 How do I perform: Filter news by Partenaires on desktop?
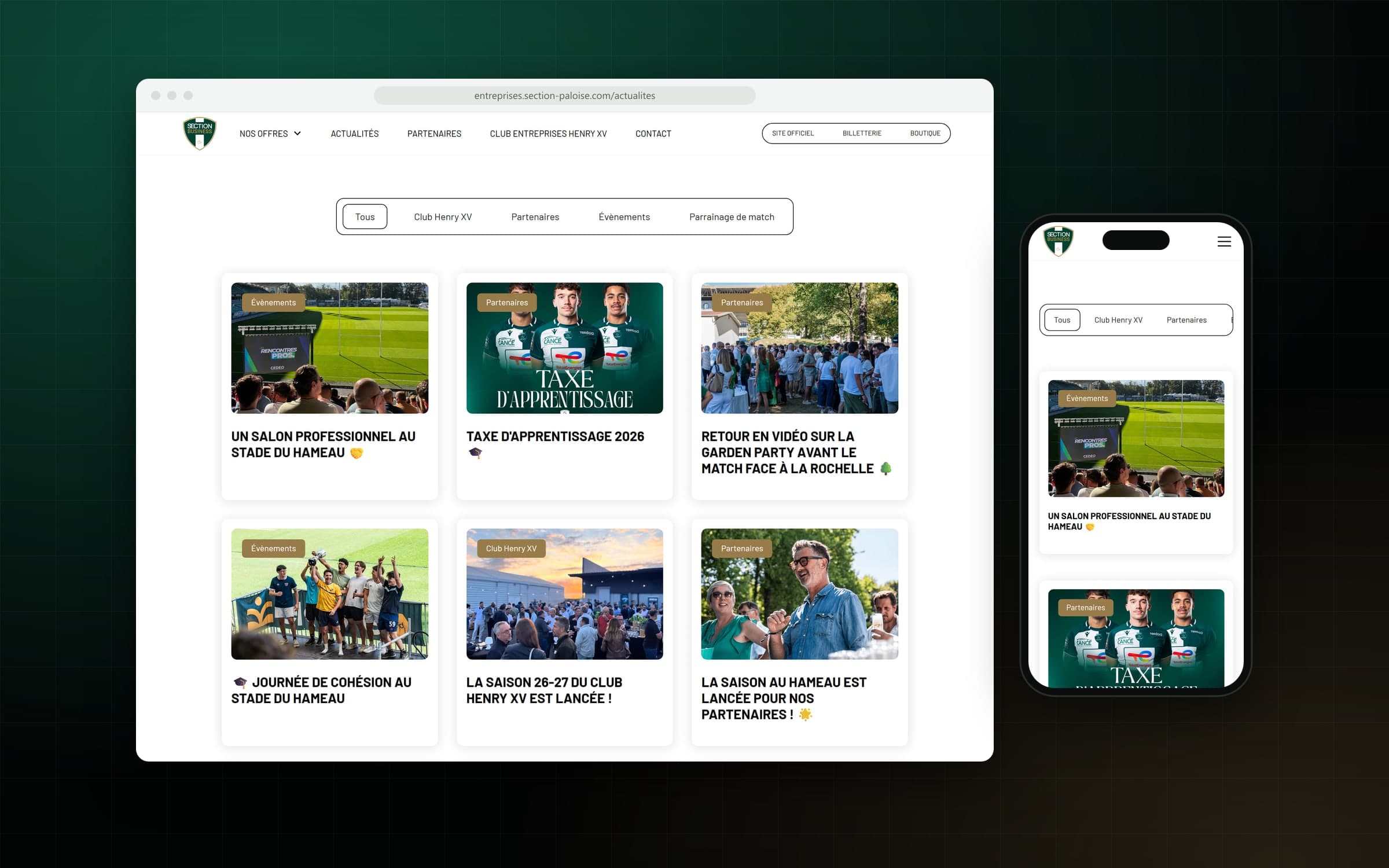point(535,217)
